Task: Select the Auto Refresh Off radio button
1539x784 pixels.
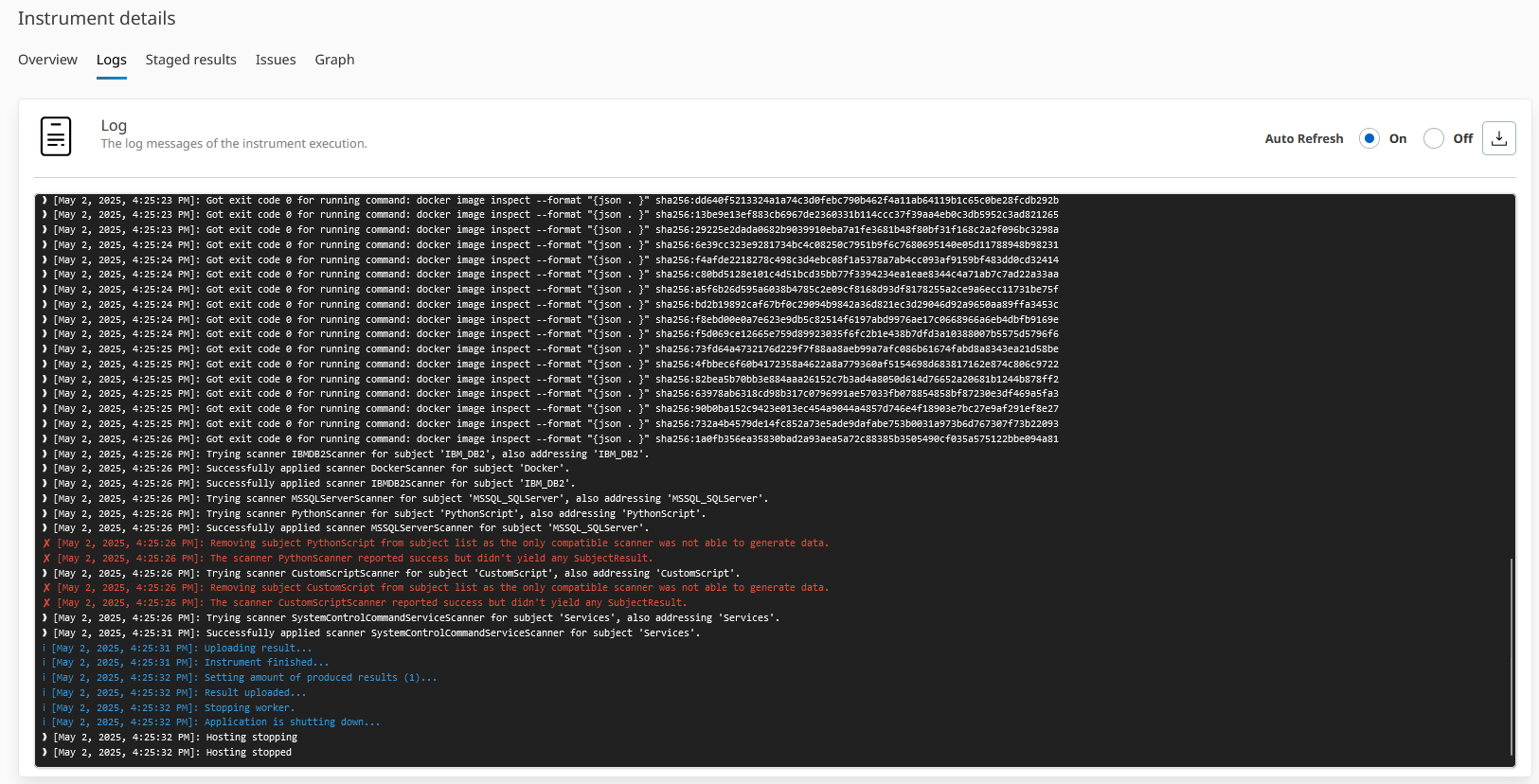Action: [x=1433, y=138]
